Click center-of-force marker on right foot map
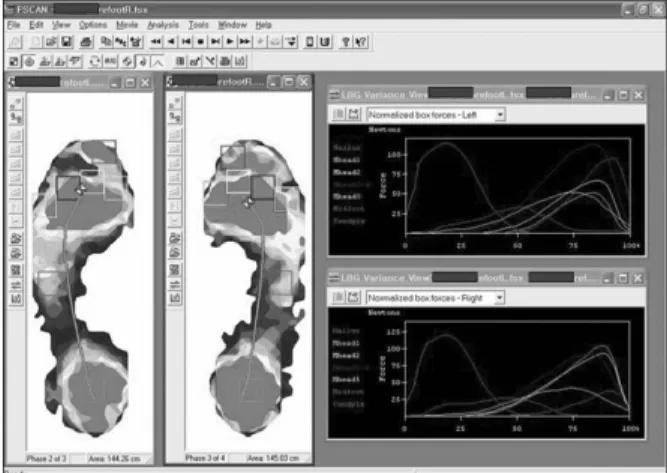Screen dimensions: 667x473 [248, 202]
